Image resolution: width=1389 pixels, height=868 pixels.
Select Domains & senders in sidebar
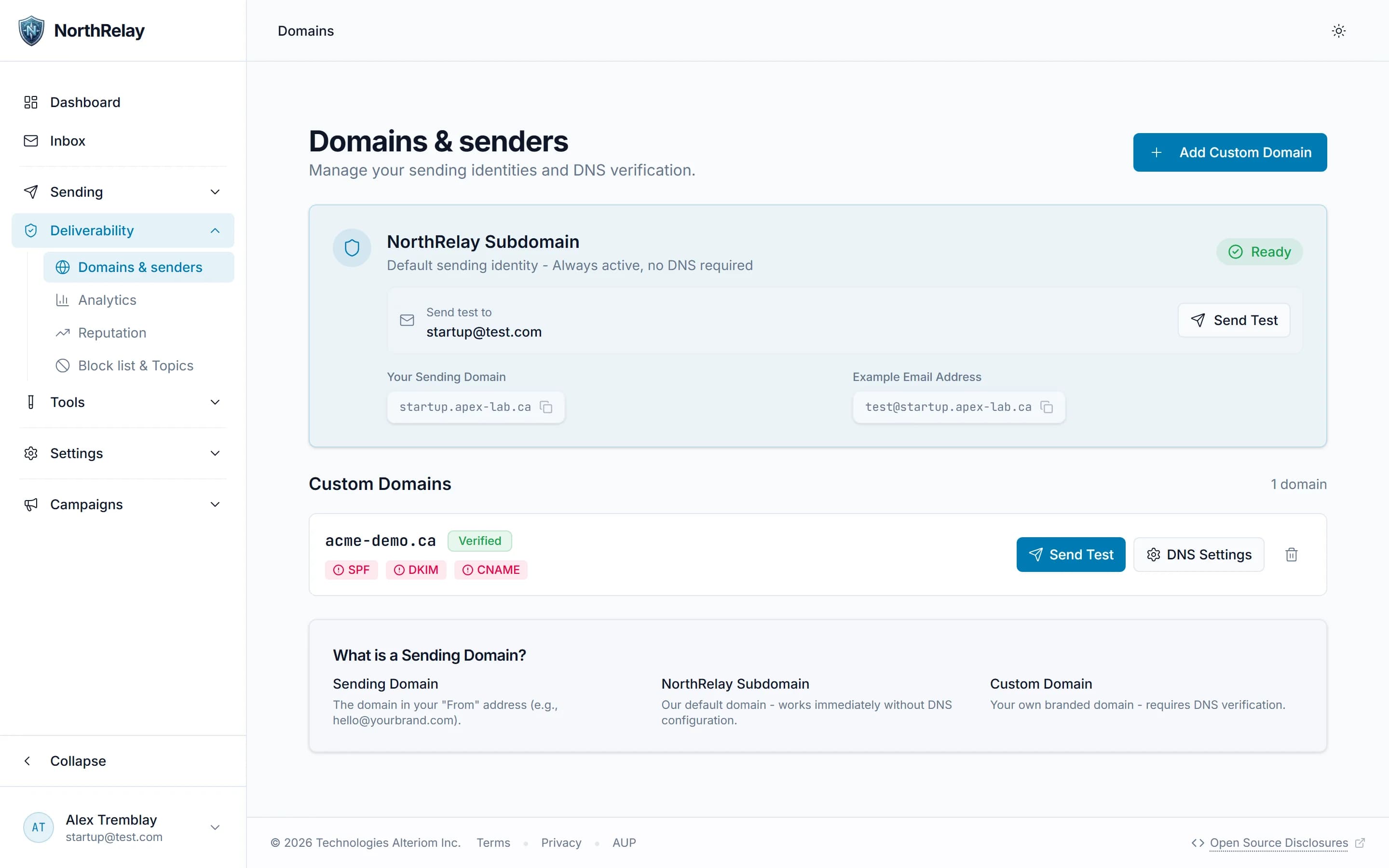coord(138,267)
